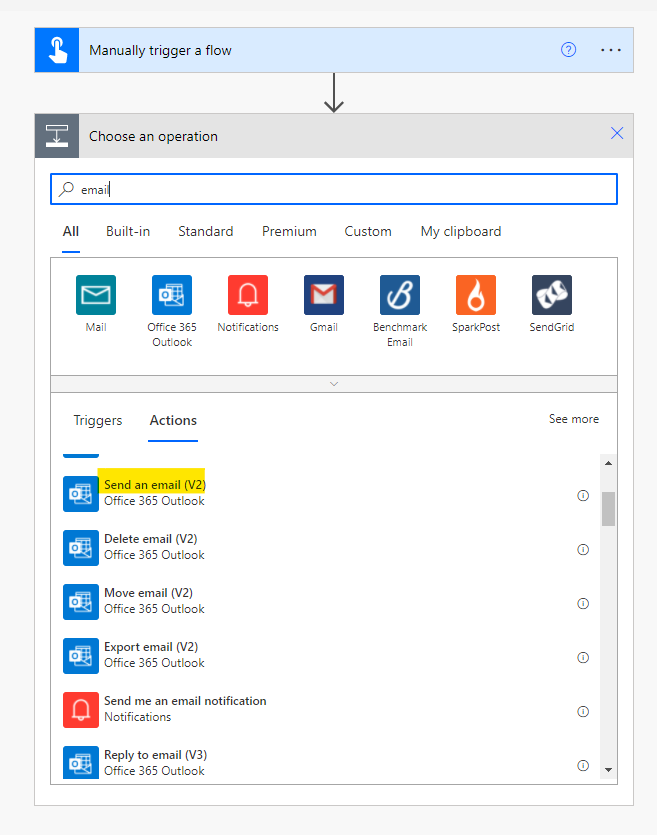Image resolution: width=657 pixels, height=835 pixels.
Task: Expand the connector list chevron
Action: 334,384
